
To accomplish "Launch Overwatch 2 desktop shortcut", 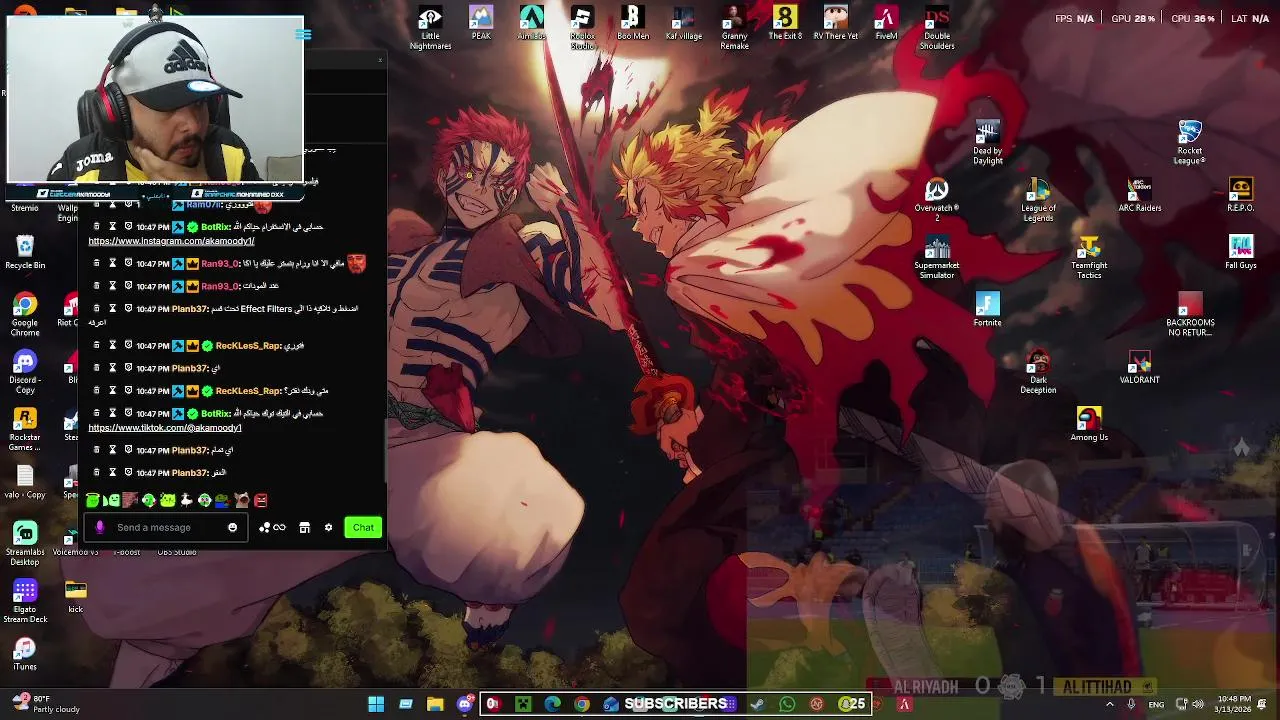I will pyautogui.click(x=937, y=200).
